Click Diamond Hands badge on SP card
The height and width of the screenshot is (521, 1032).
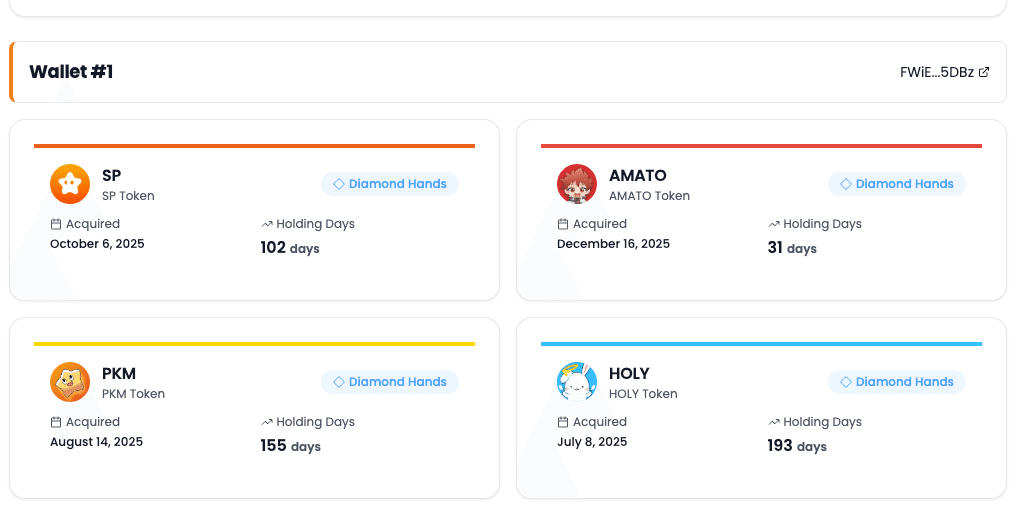click(390, 184)
